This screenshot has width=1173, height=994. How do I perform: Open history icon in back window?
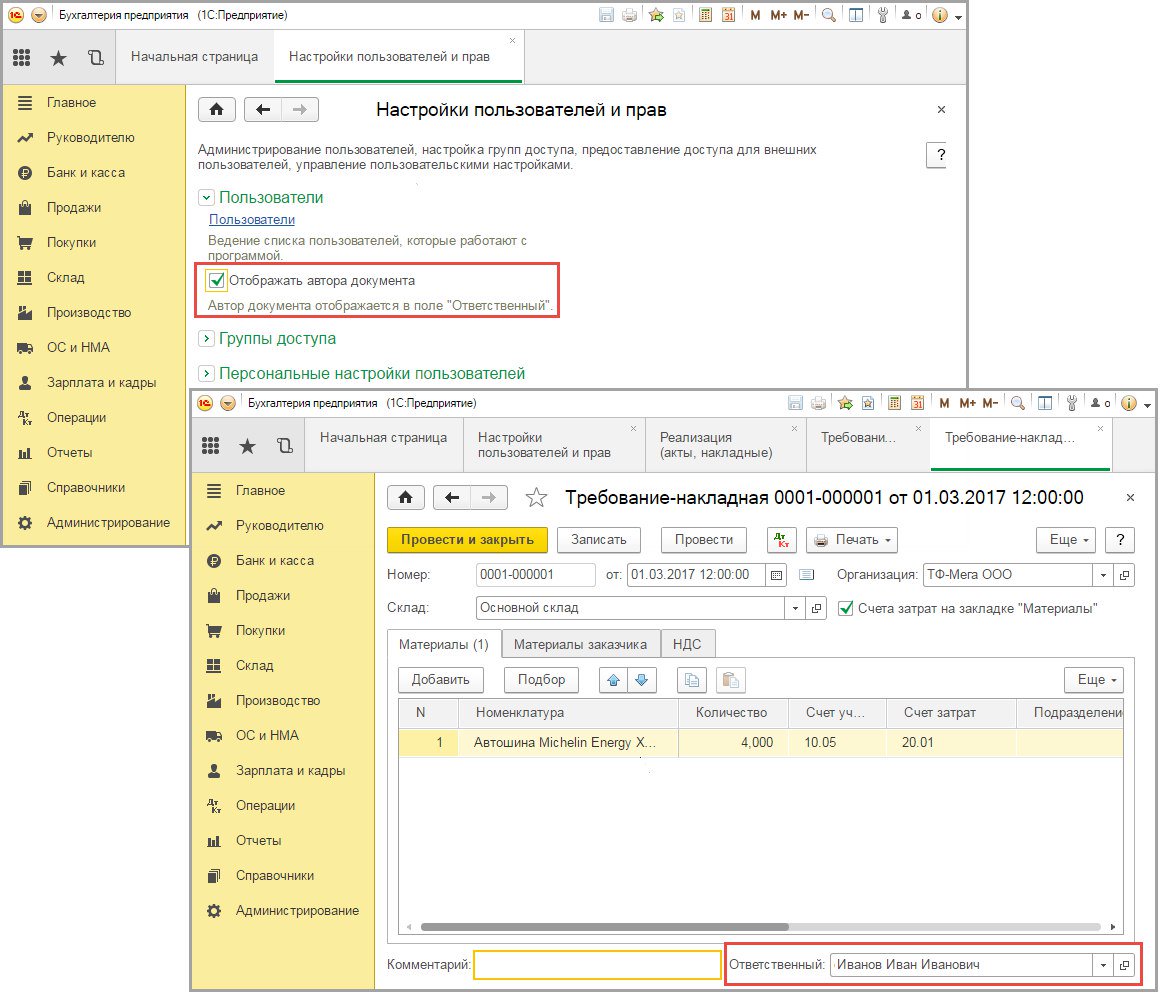coord(96,57)
